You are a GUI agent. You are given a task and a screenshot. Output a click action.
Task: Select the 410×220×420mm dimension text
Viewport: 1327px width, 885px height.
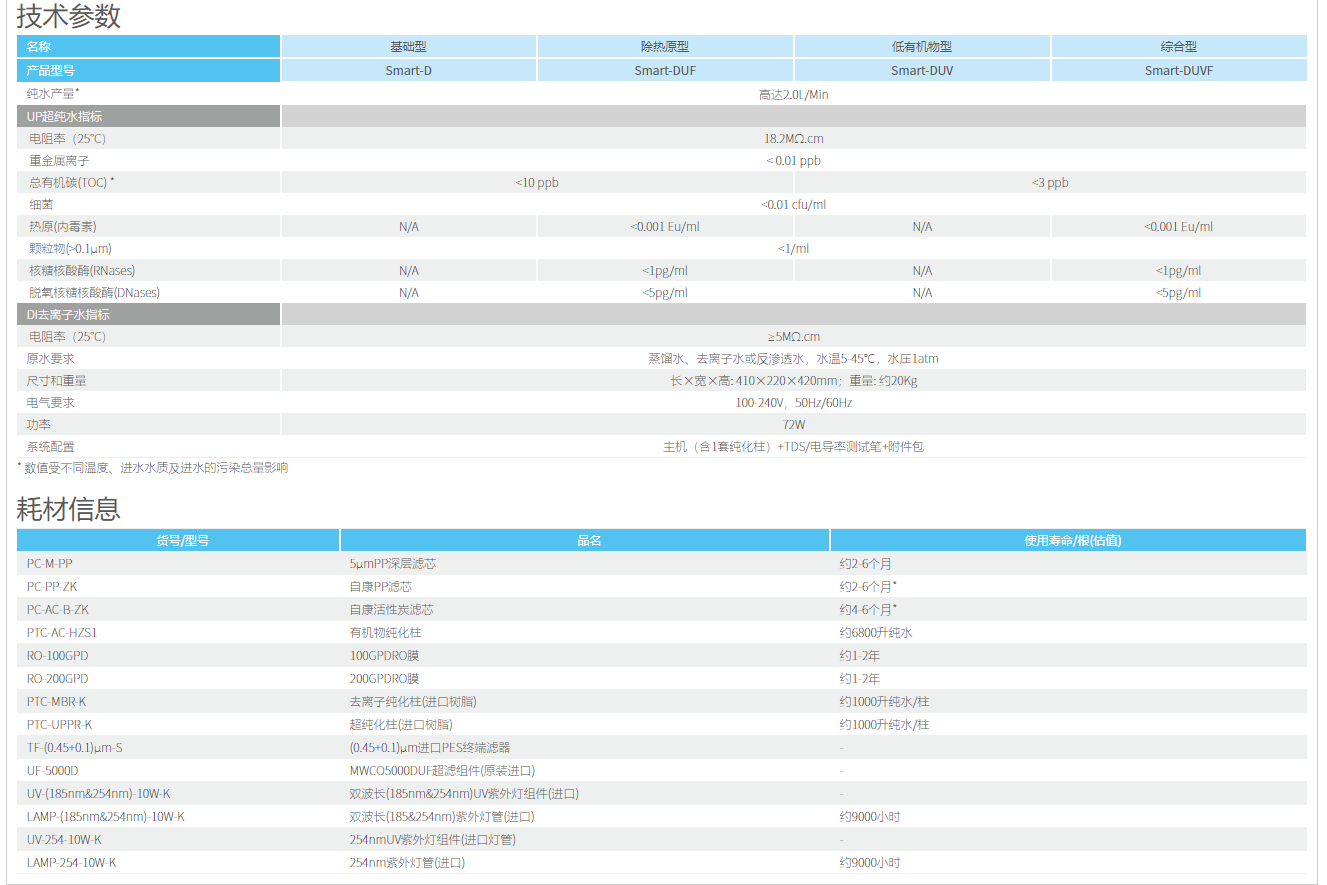pyautogui.click(x=786, y=381)
